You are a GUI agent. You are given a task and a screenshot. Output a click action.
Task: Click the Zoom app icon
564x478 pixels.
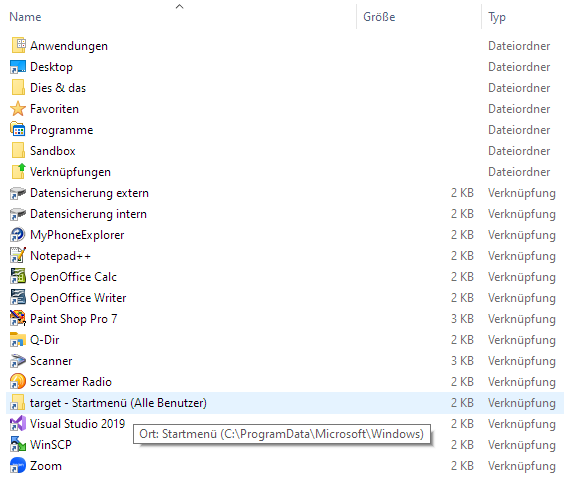coord(18,465)
